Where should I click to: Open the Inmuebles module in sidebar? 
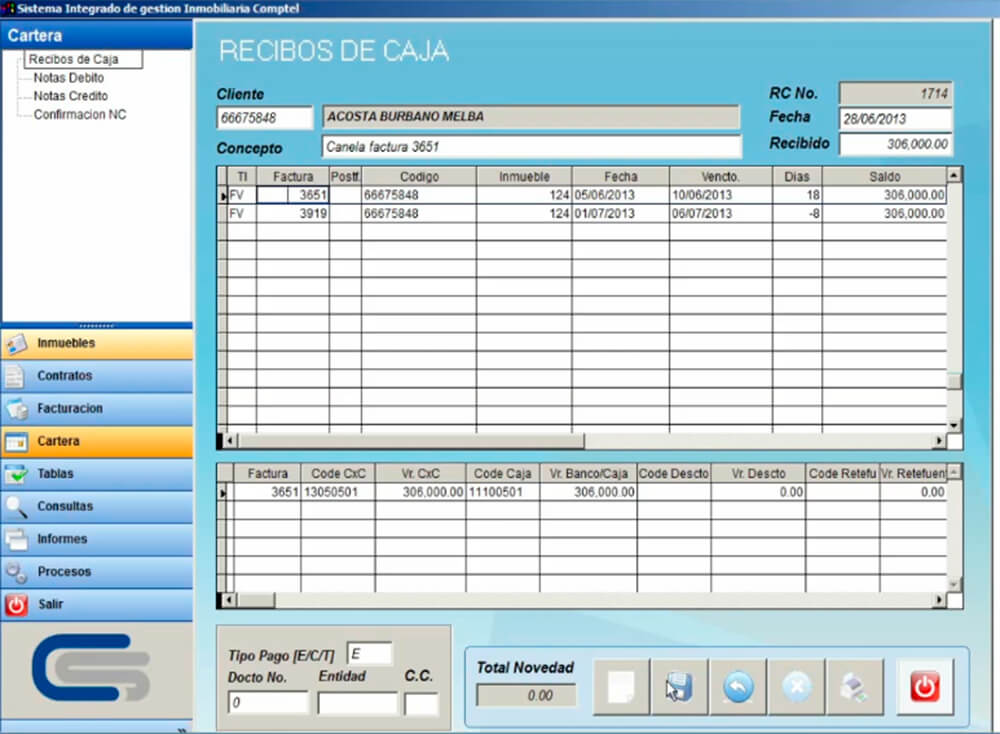point(97,343)
